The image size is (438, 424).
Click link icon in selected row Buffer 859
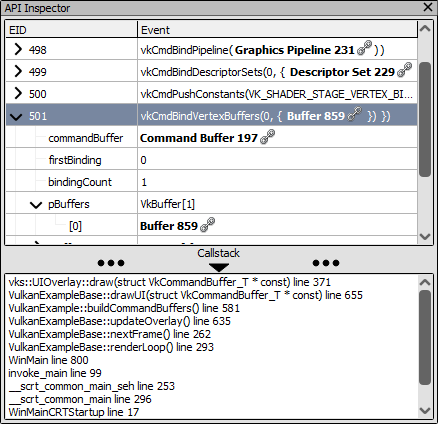pyautogui.click(x=355, y=114)
